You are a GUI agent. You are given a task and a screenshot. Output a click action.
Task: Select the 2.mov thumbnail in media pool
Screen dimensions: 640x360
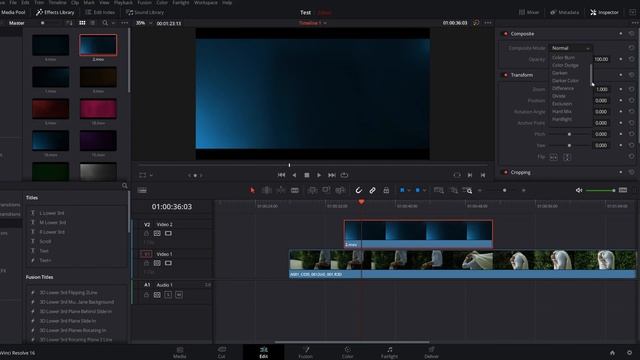tap(98, 45)
